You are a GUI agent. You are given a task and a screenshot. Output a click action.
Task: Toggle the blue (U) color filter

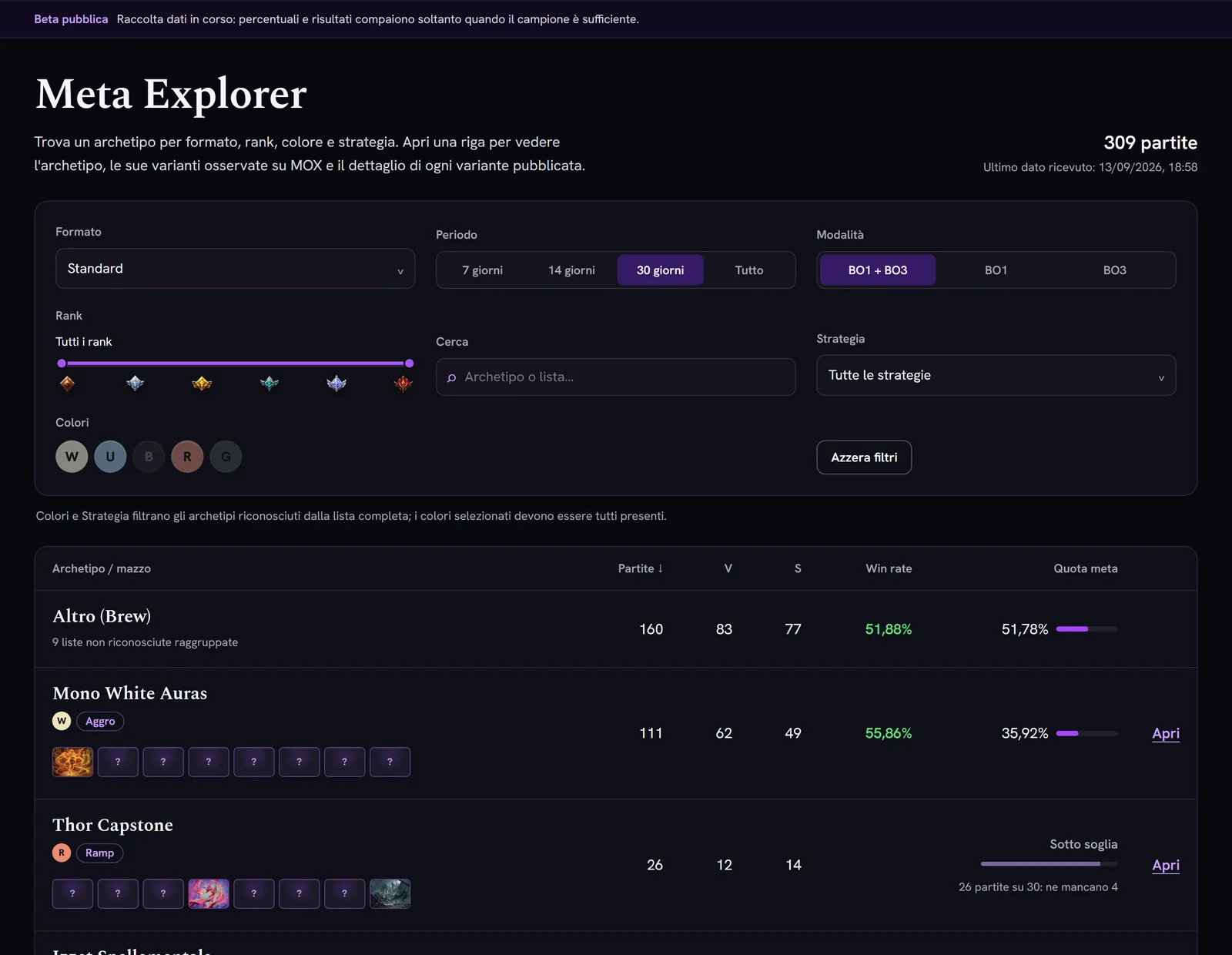click(110, 457)
